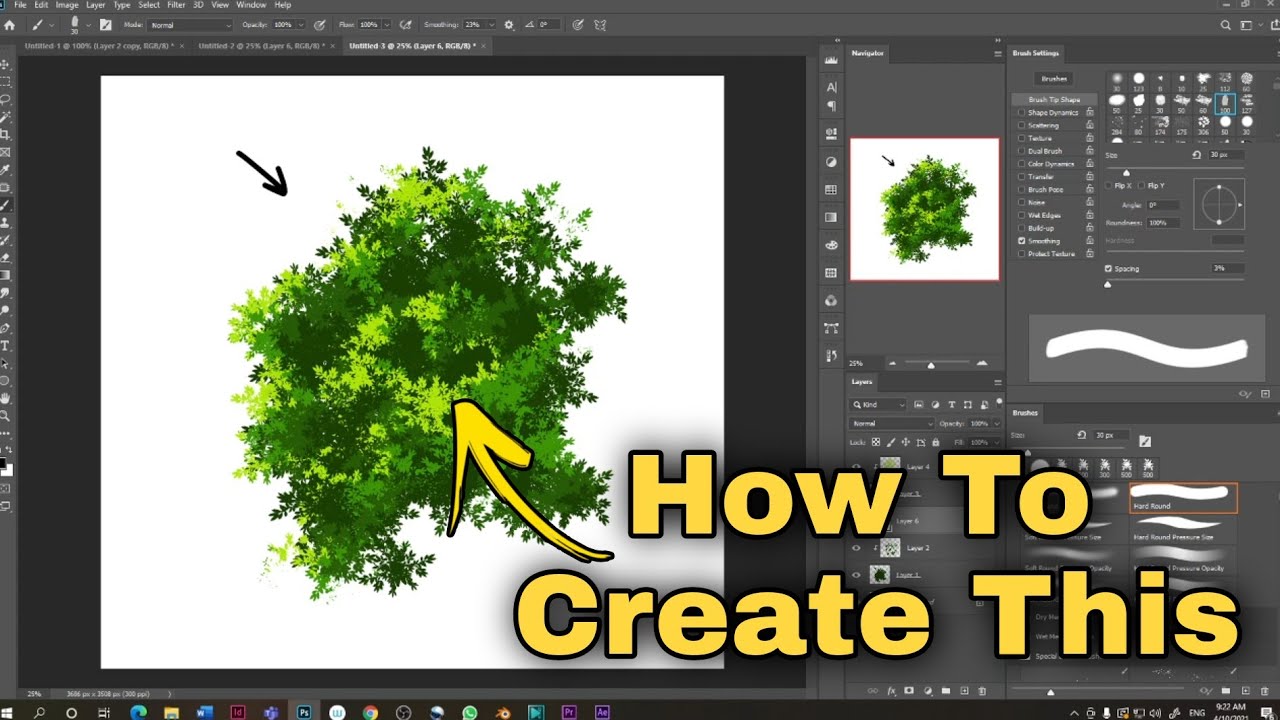The height and width of the screenshot is (720, 1280).
Task: Open the layer blend mode Normal dropdown
Action: click(891, 424)
